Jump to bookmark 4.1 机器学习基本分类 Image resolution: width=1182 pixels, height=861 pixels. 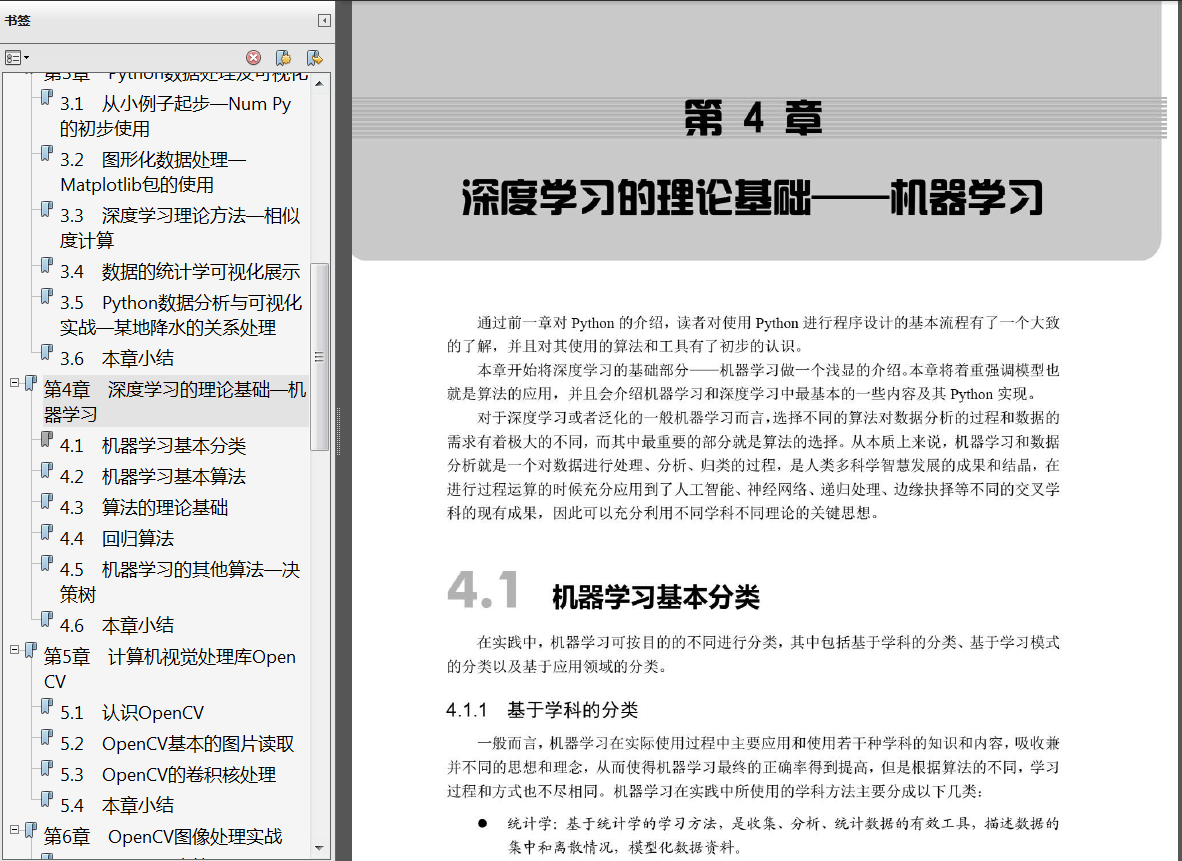coord(153,446)
